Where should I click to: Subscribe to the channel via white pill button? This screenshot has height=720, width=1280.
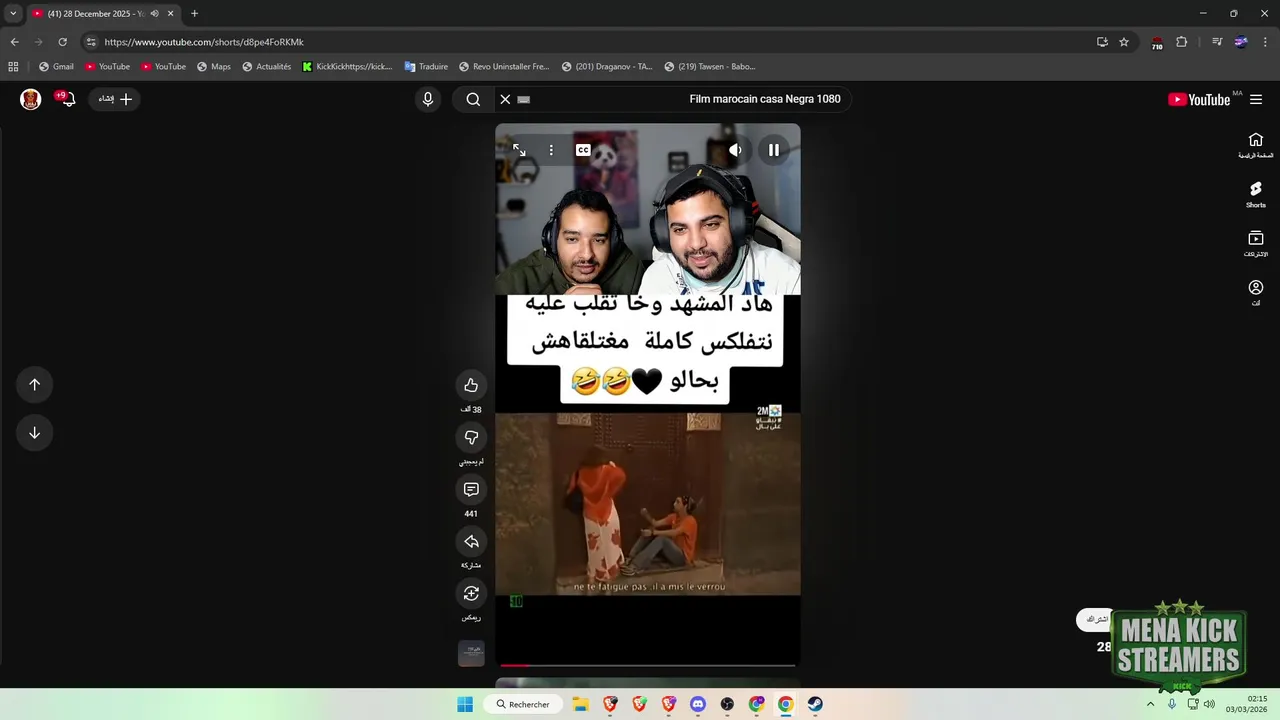coord(1097,620)
